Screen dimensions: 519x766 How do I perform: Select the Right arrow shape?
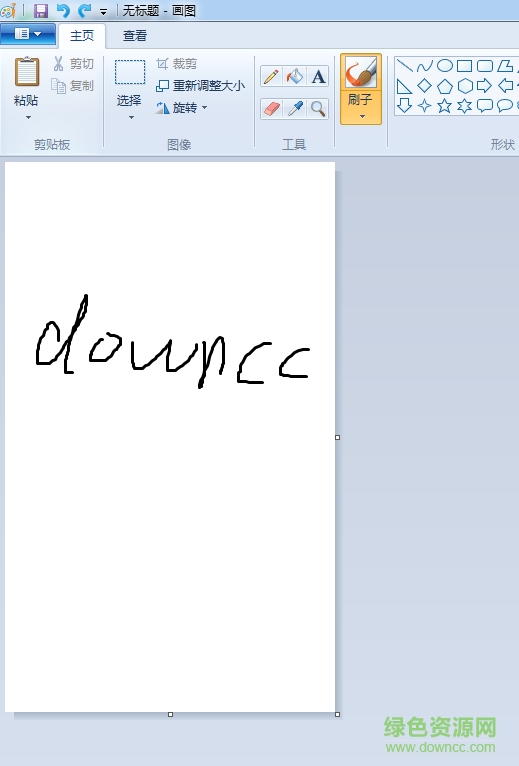tap(484, 86)
